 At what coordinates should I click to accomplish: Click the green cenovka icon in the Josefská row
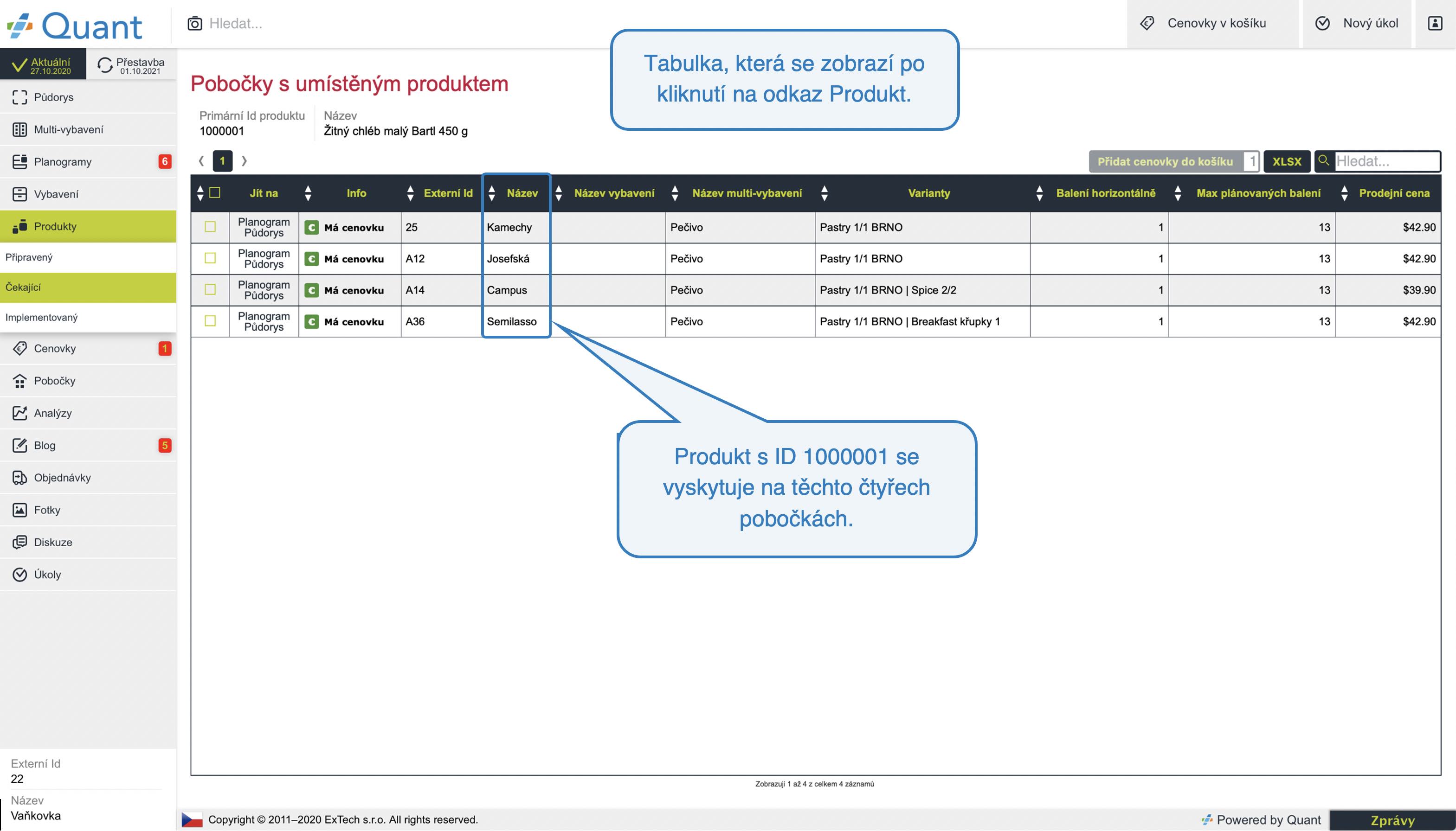(x=311, y=259)
